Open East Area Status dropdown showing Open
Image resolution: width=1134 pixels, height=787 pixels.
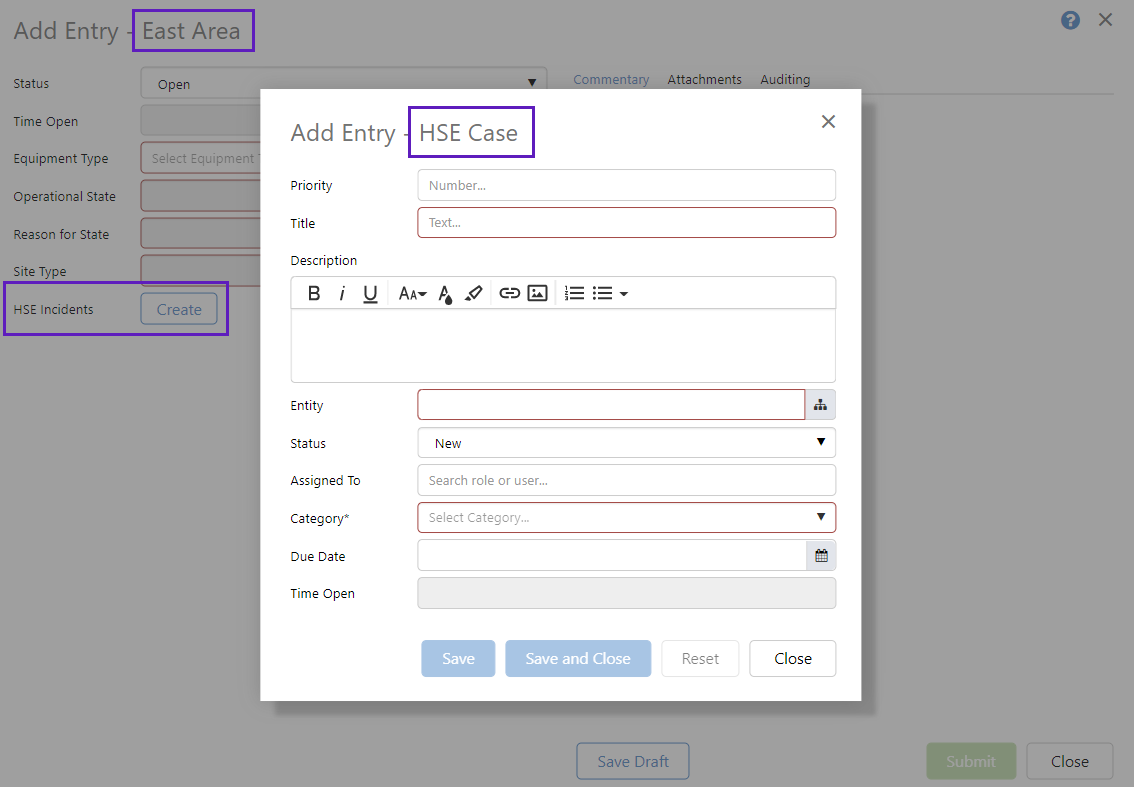point(344,83)
